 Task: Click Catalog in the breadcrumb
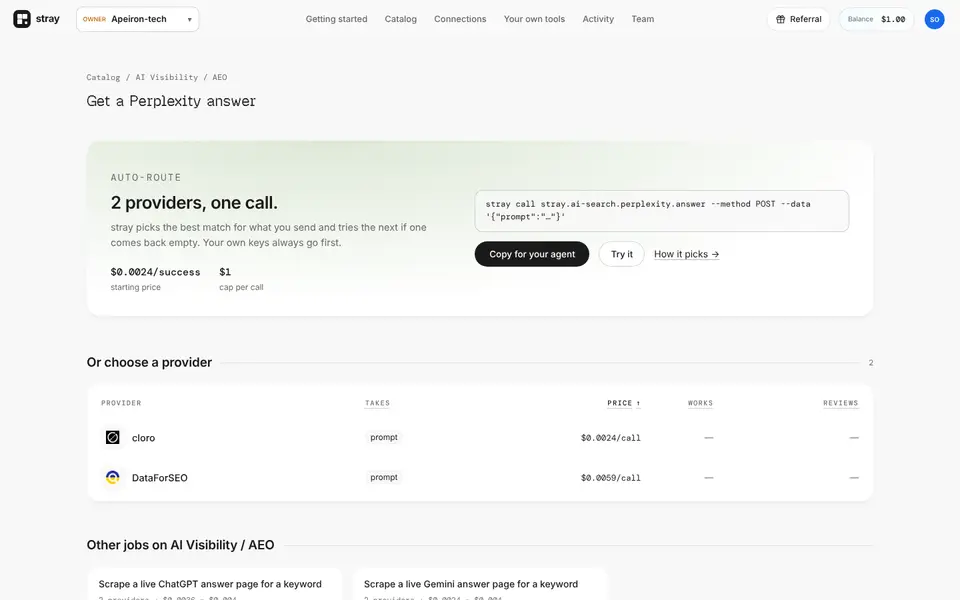point(103,77)
